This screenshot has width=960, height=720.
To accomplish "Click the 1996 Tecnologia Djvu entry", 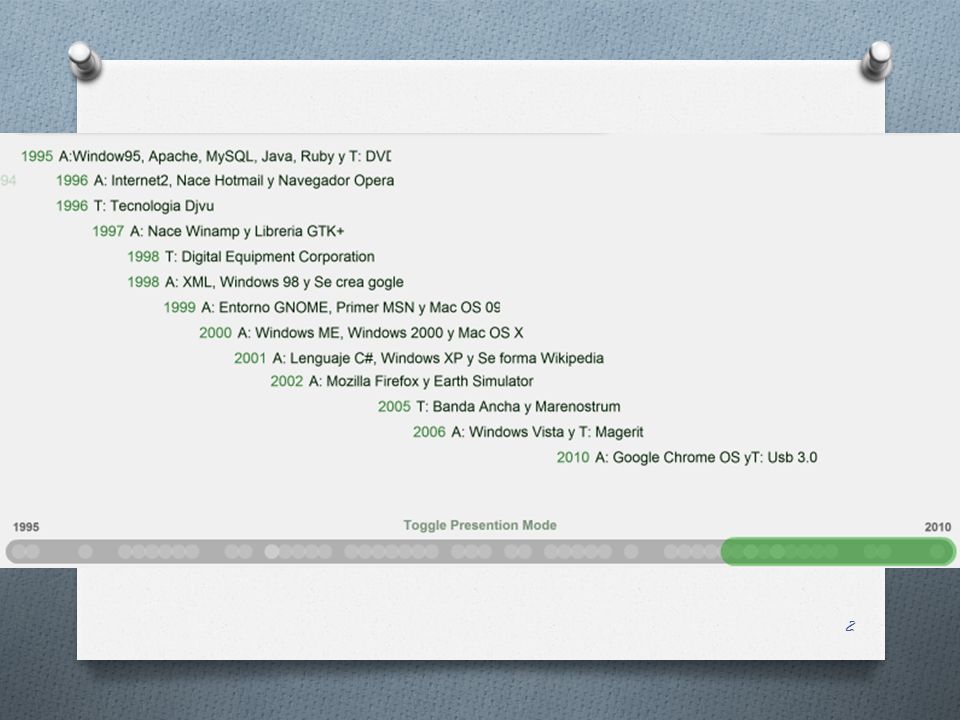I will coord(135,206).
